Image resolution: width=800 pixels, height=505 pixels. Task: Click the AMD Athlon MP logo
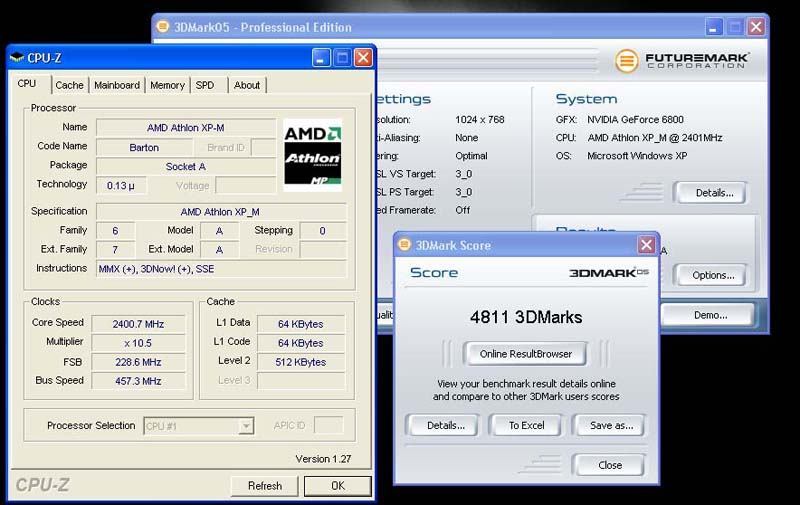tap(312, 155)
